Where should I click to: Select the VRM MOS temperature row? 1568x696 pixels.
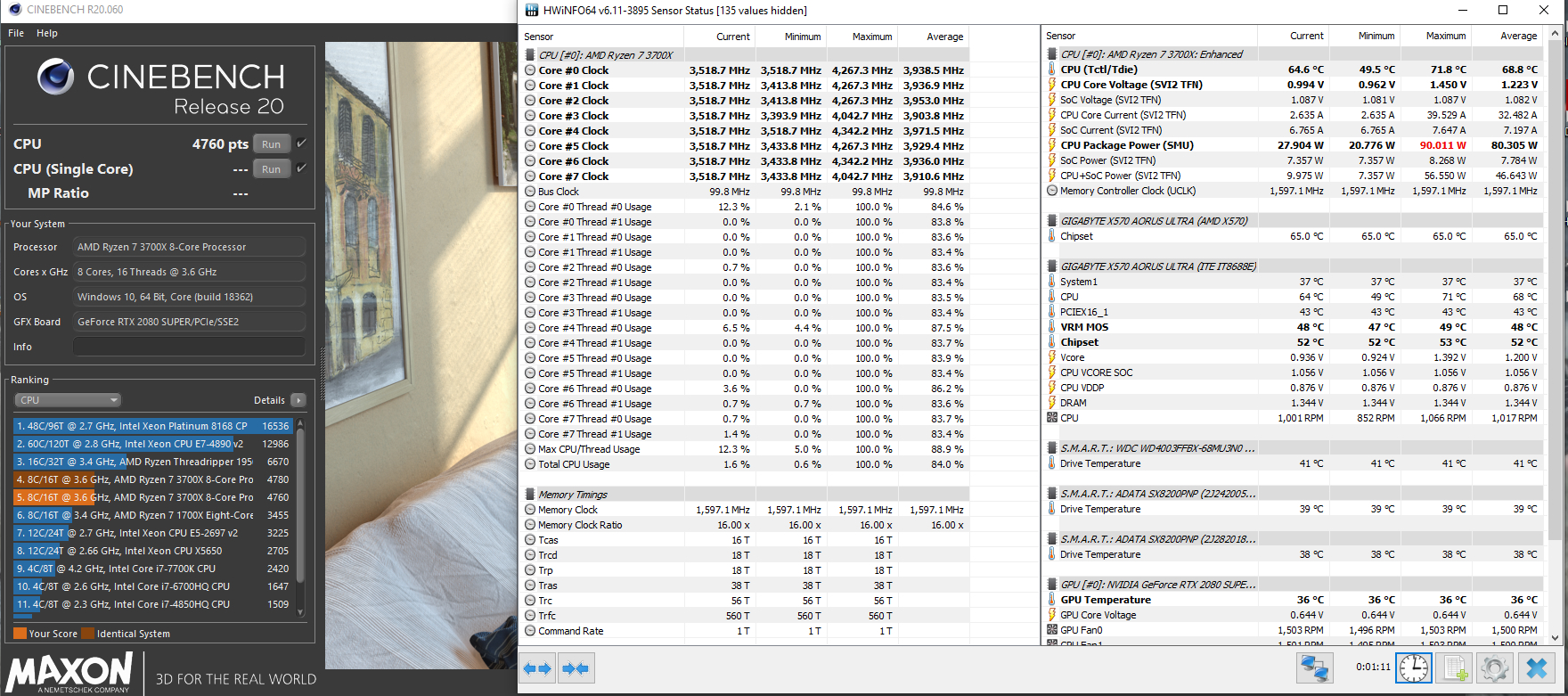1293,327
